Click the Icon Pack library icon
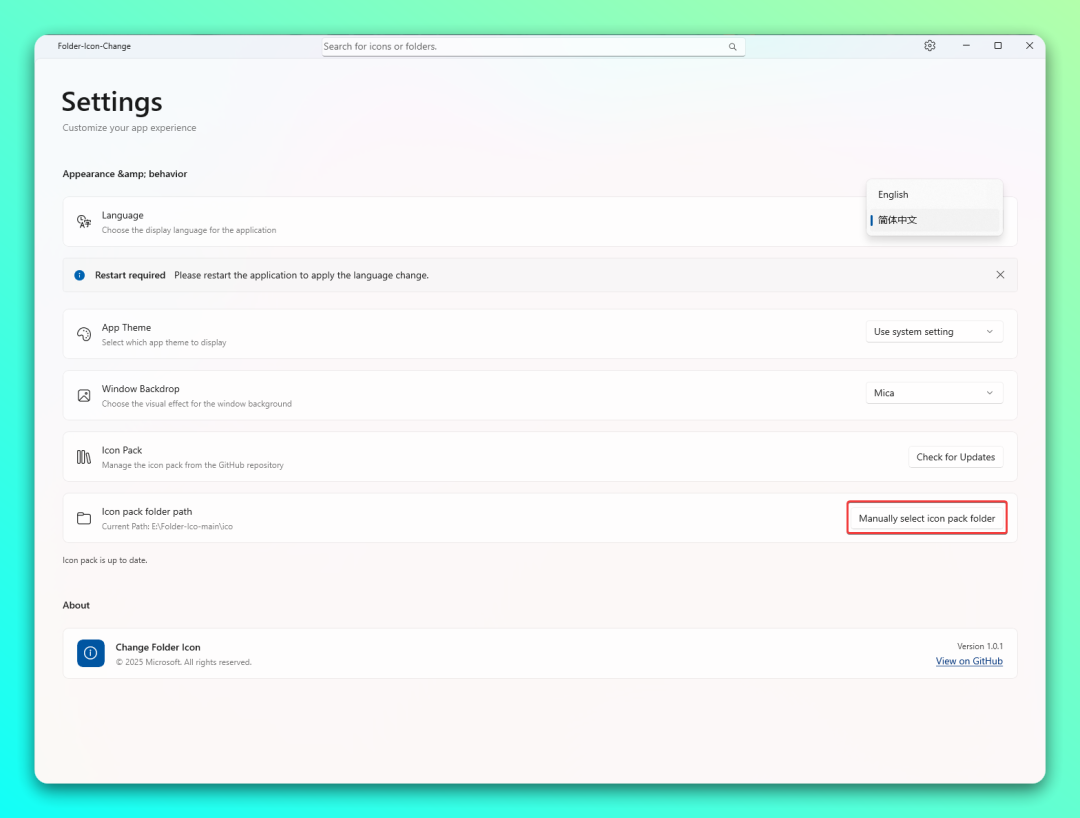The height and width of the screenshot is (818, 1080). coord(84,457)
